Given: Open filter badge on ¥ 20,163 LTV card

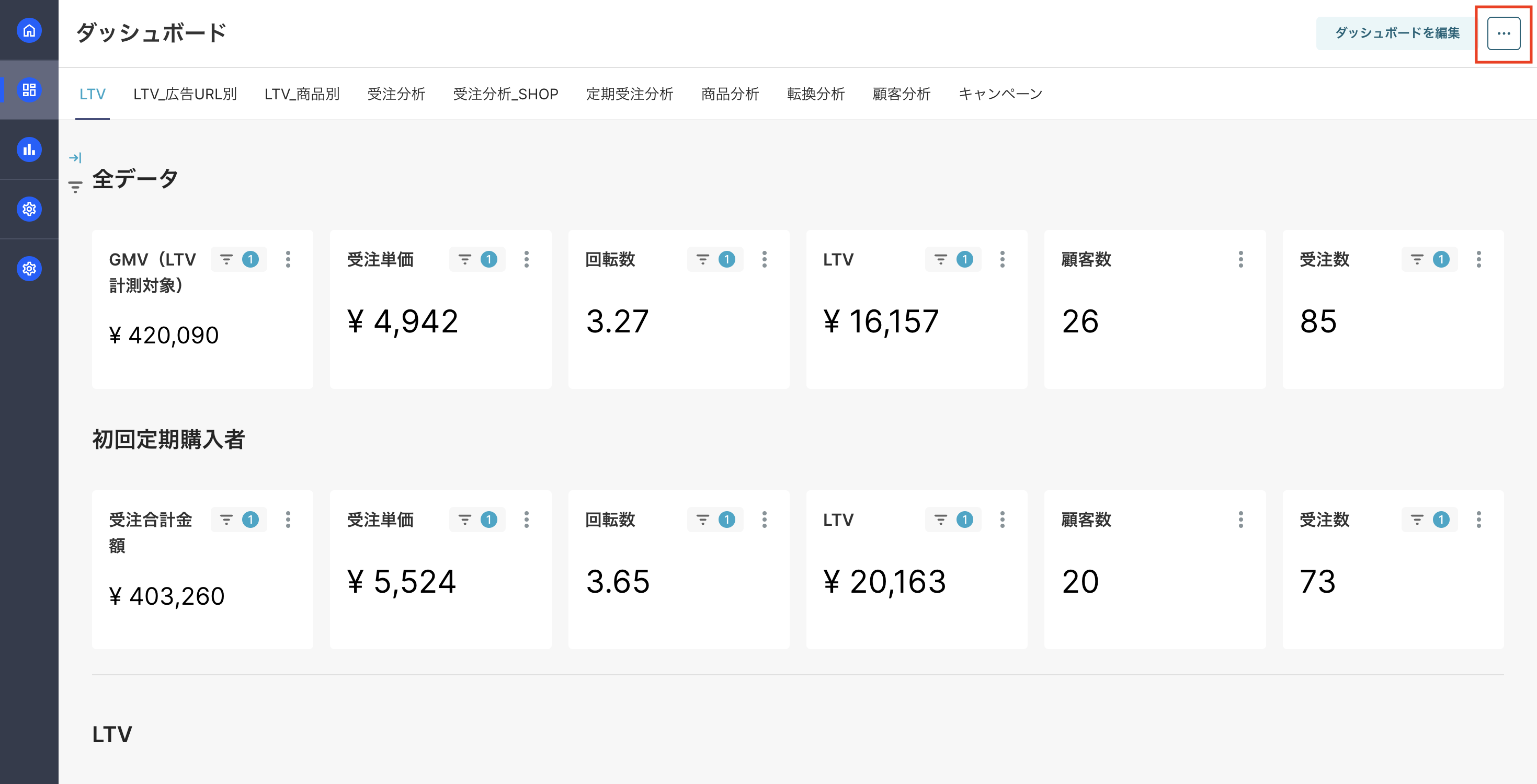Looking at the screenshot, I should (953, 520).
